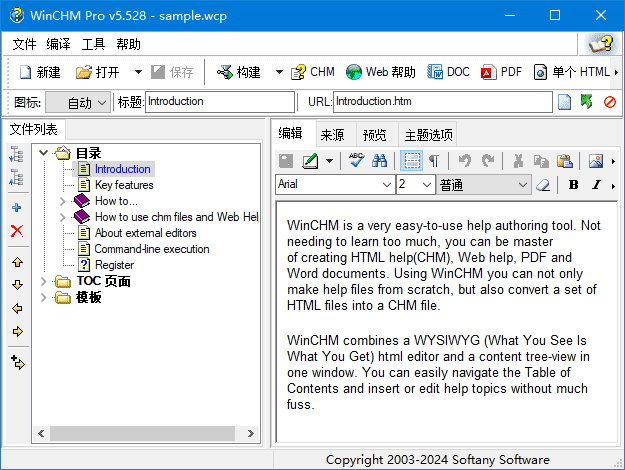Click the move left arrow icon
The width and height of the screenshot is (625, 470).
[x=17, y=309]
